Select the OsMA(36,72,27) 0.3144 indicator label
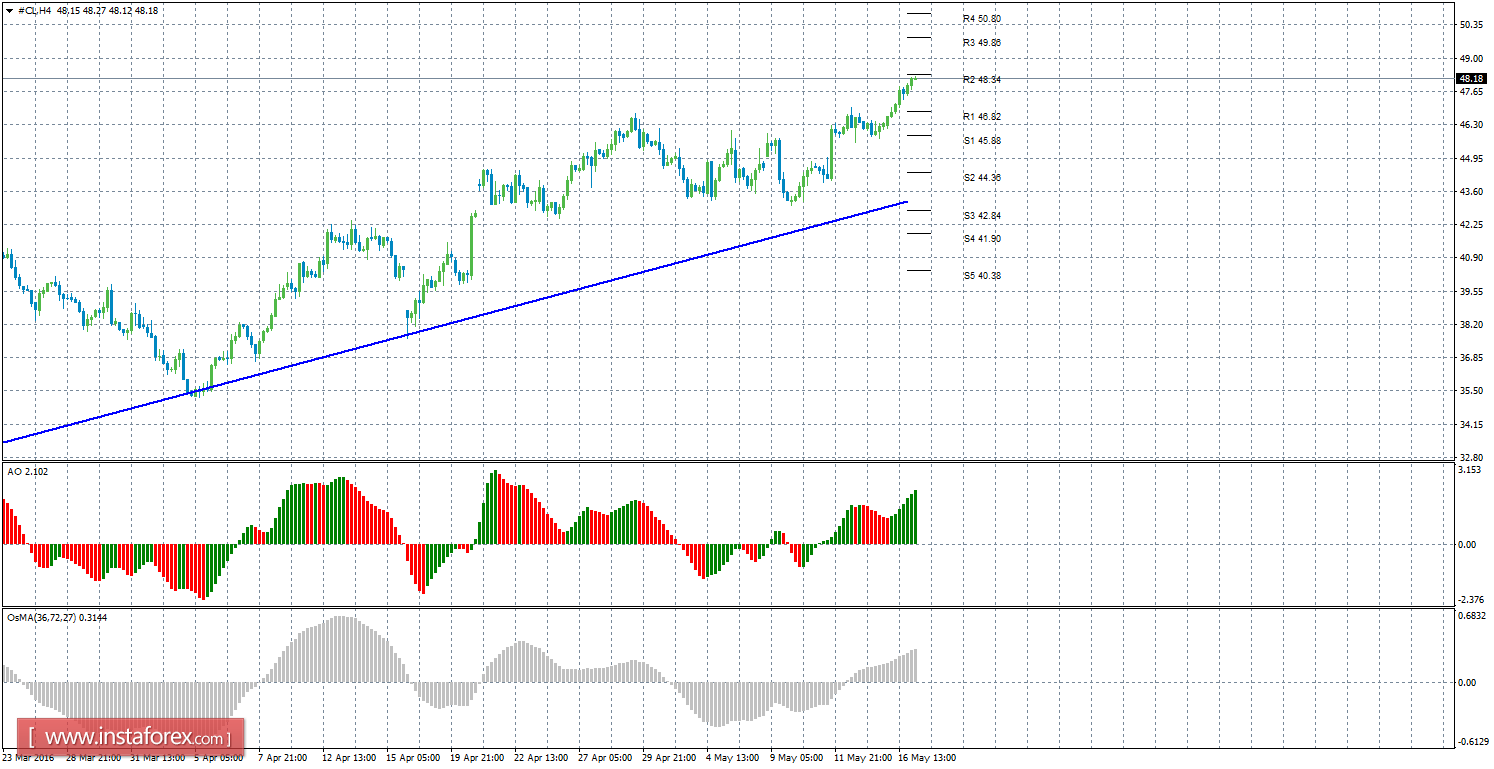1494x769 pixels. click(57, 618)
